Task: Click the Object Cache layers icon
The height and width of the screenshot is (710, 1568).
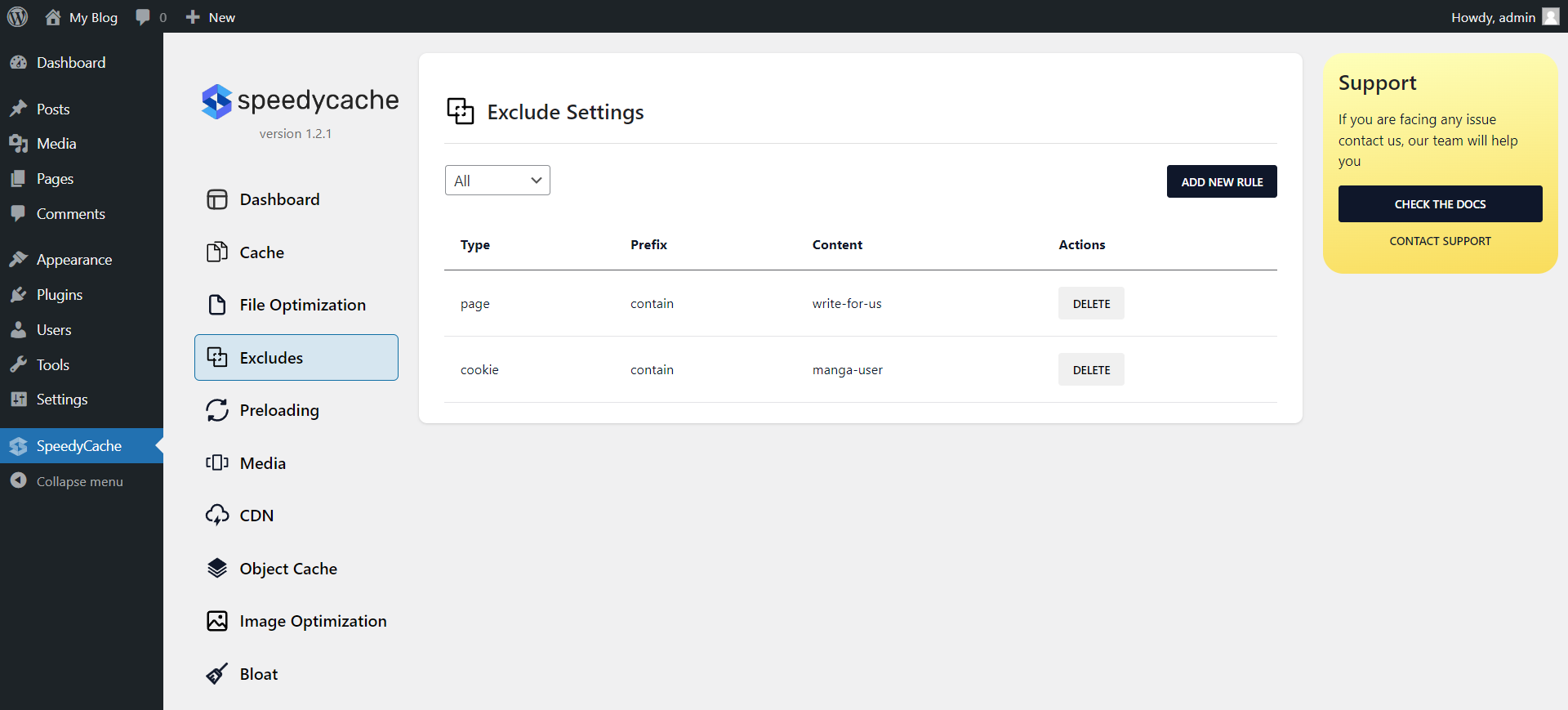Action: point(217,569)
